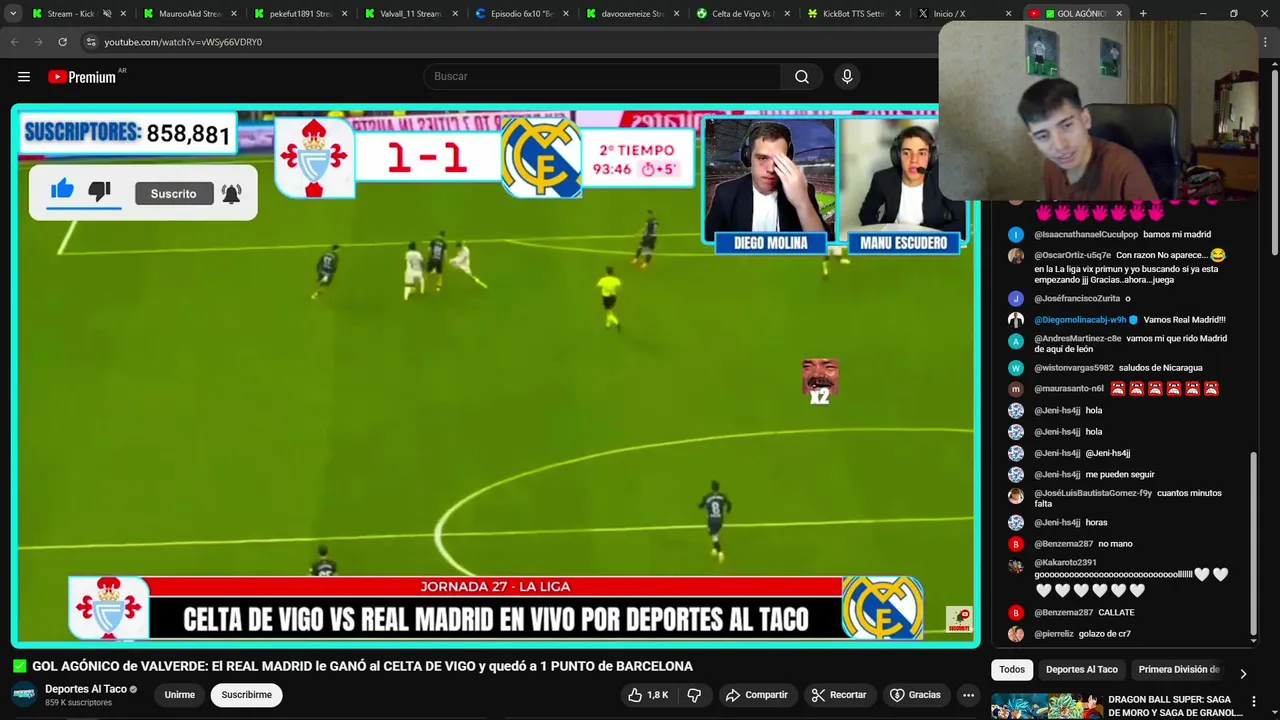
Task: Show next category chips with arrow
Action: 1243,674
